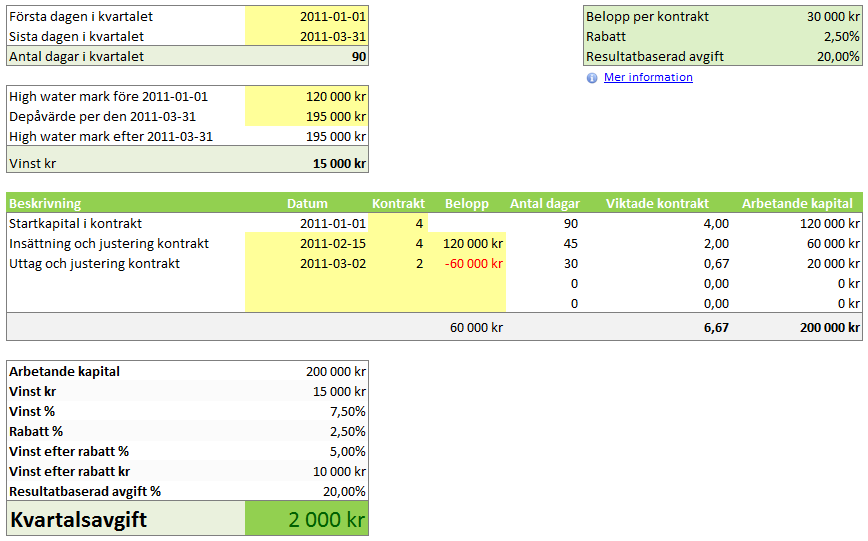Screen dimensions: 868x541
Task: Click the bold Vinst kr 15 000 kr value
Action: click(x=339, y=163)
